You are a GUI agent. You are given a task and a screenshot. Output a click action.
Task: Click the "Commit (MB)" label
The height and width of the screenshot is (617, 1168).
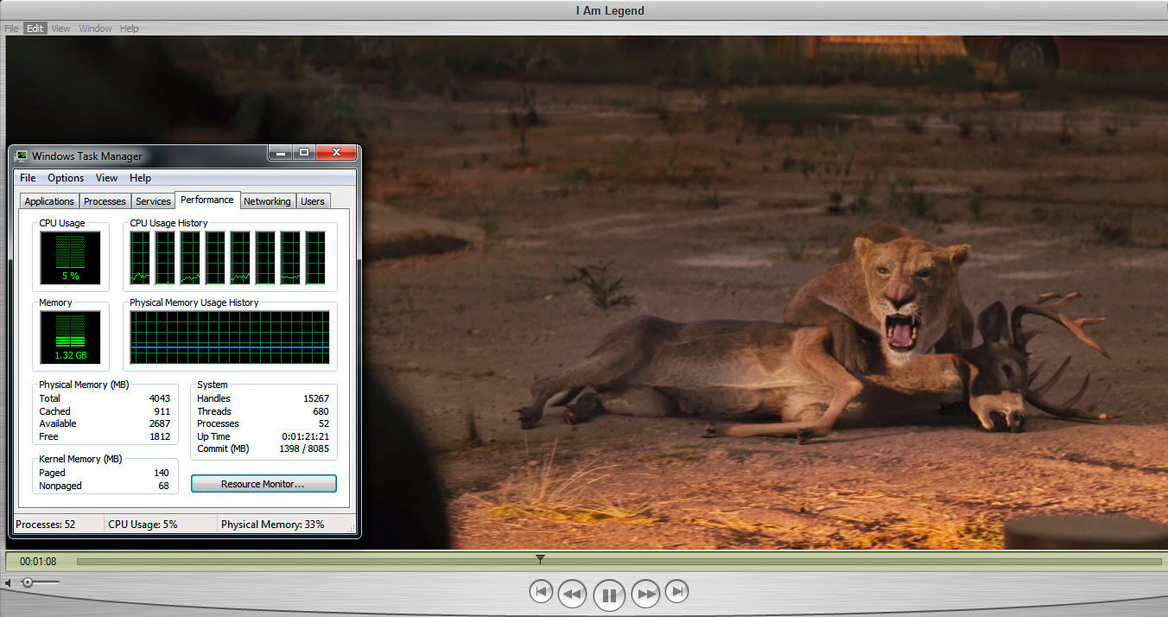(x=223, y=449)
